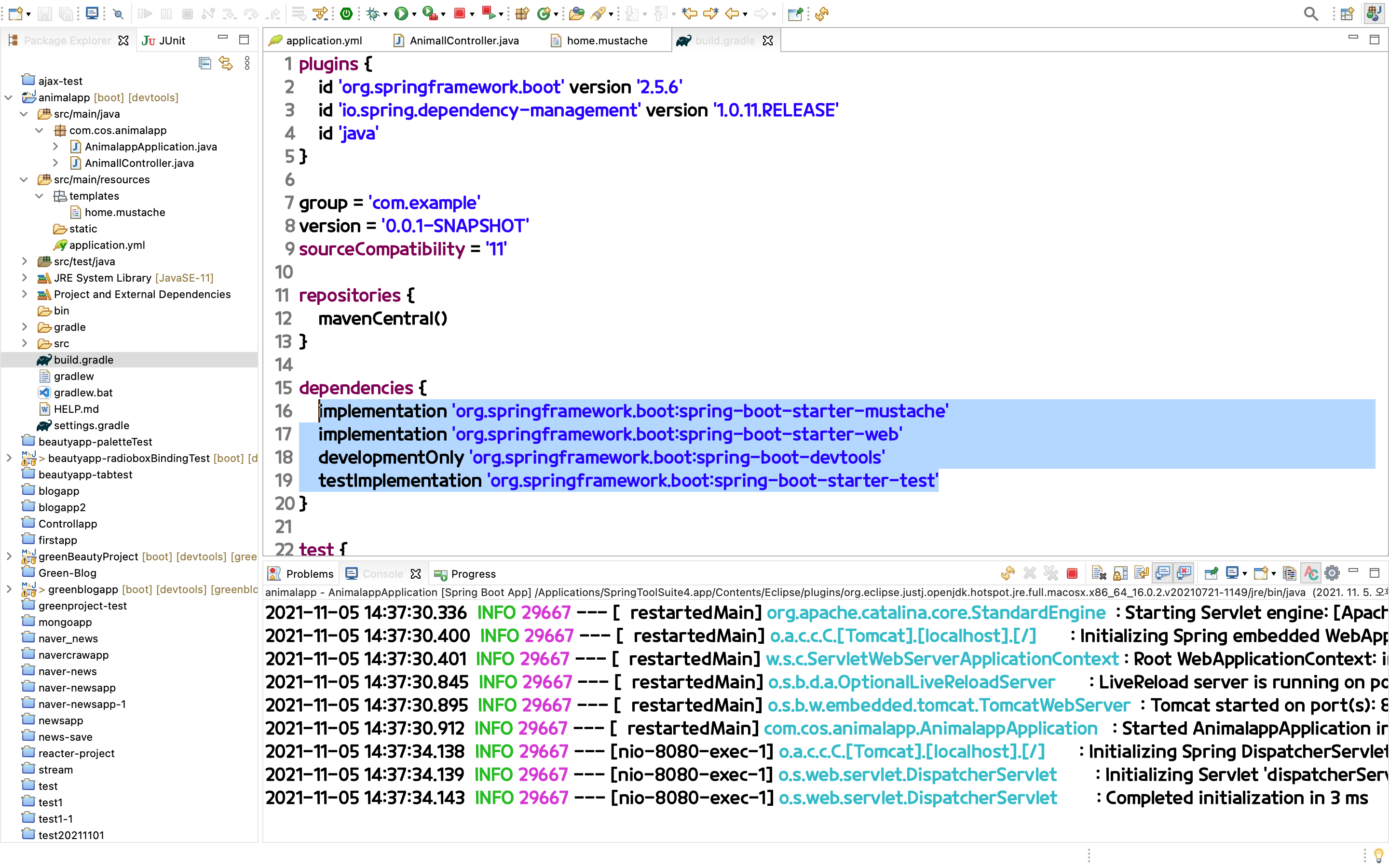Screen dimensions: 1389x868
Task: Click the Clear Console icon
Action: tap(1099, 573)
